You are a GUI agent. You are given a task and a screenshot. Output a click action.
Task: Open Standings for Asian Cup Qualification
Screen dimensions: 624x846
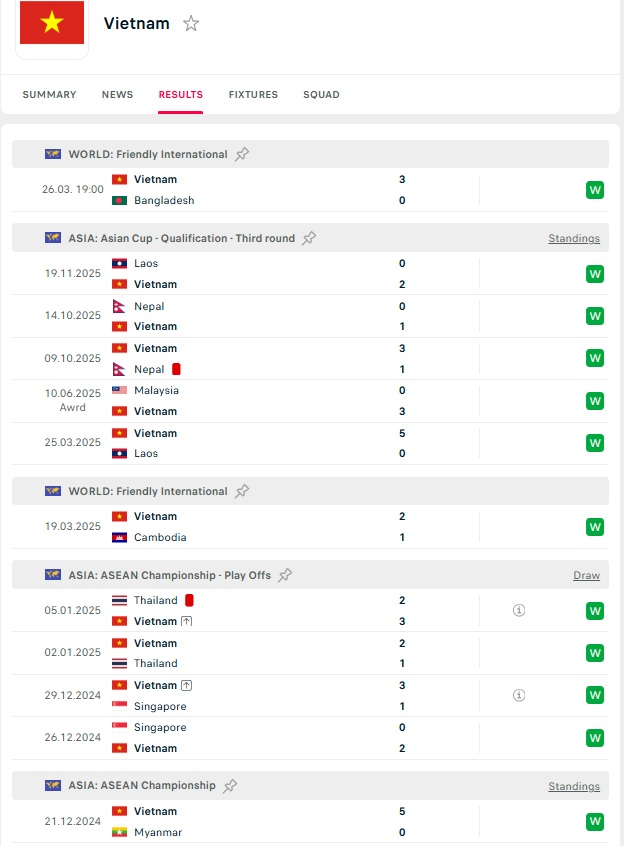[573, 238]
